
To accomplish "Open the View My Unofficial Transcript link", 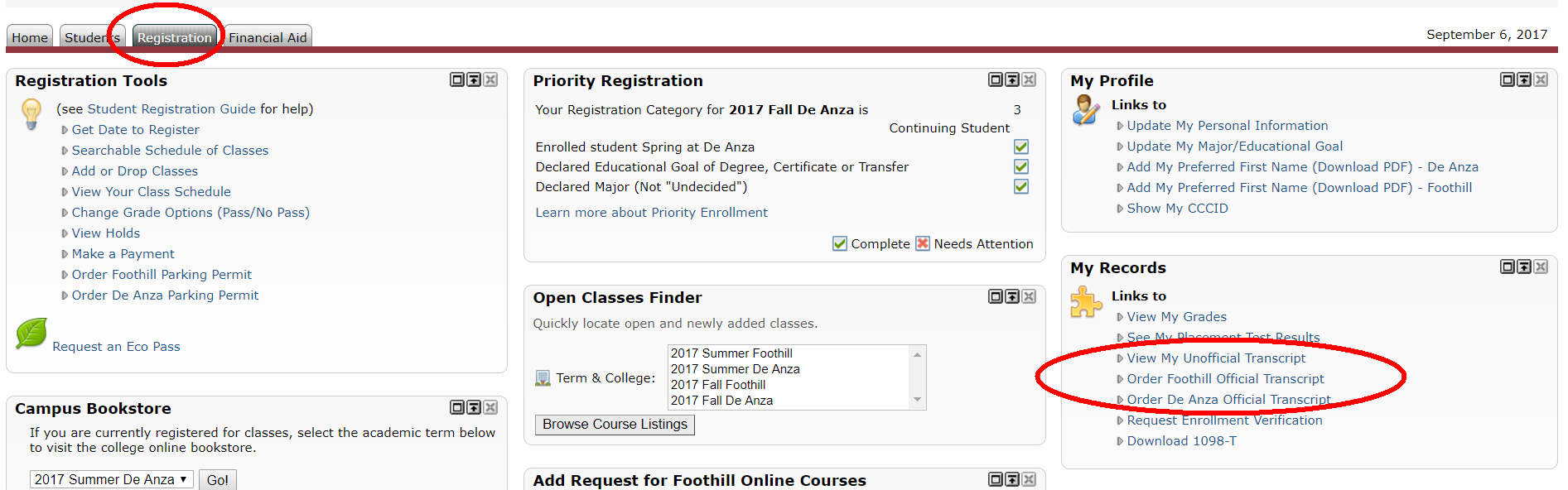I will click(1216, 358).
